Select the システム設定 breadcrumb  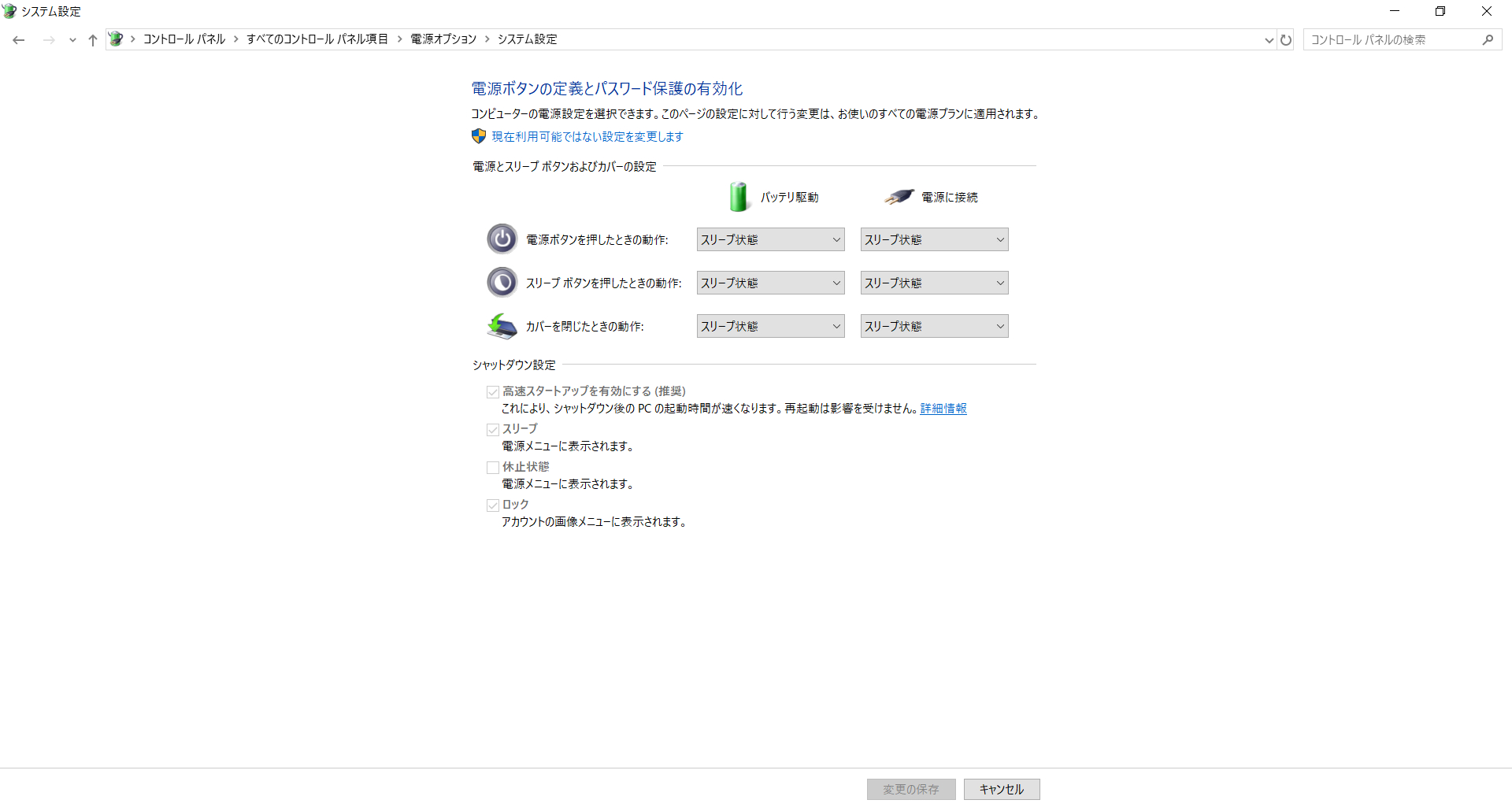pos(528,39)
